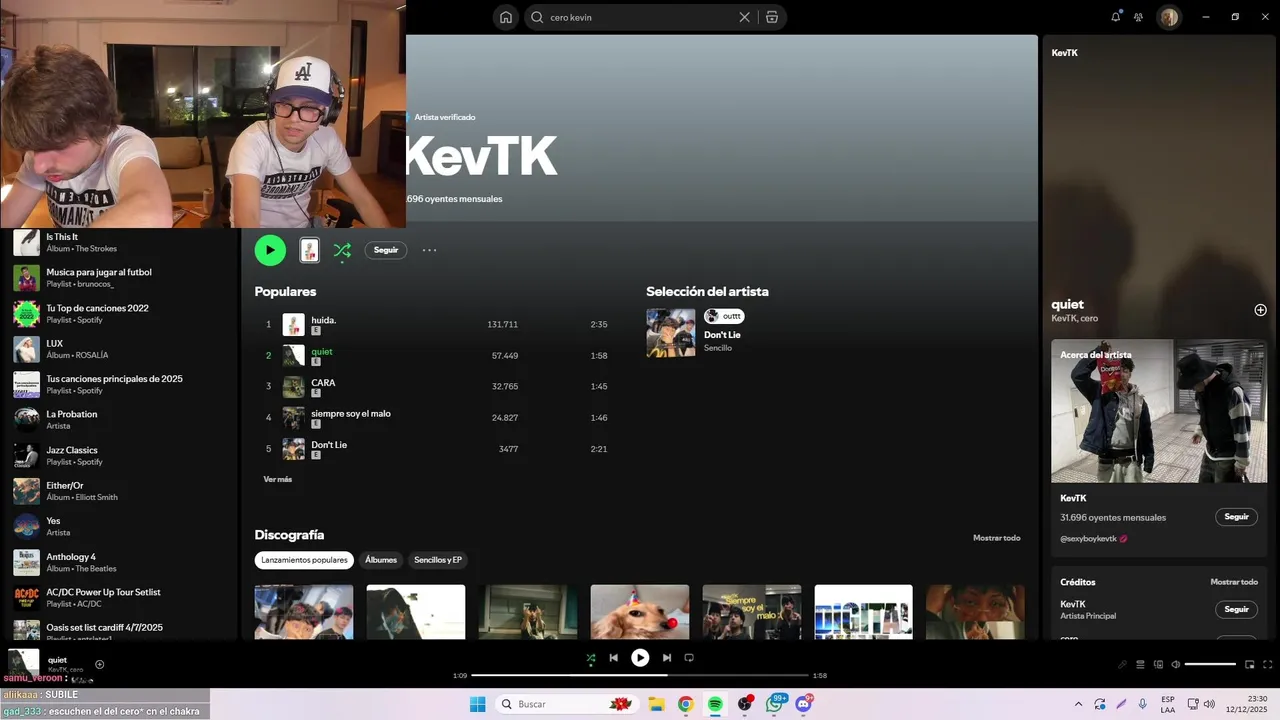
Task: Open 'Anthology 4' album by The Beatles
Action: 120,562
